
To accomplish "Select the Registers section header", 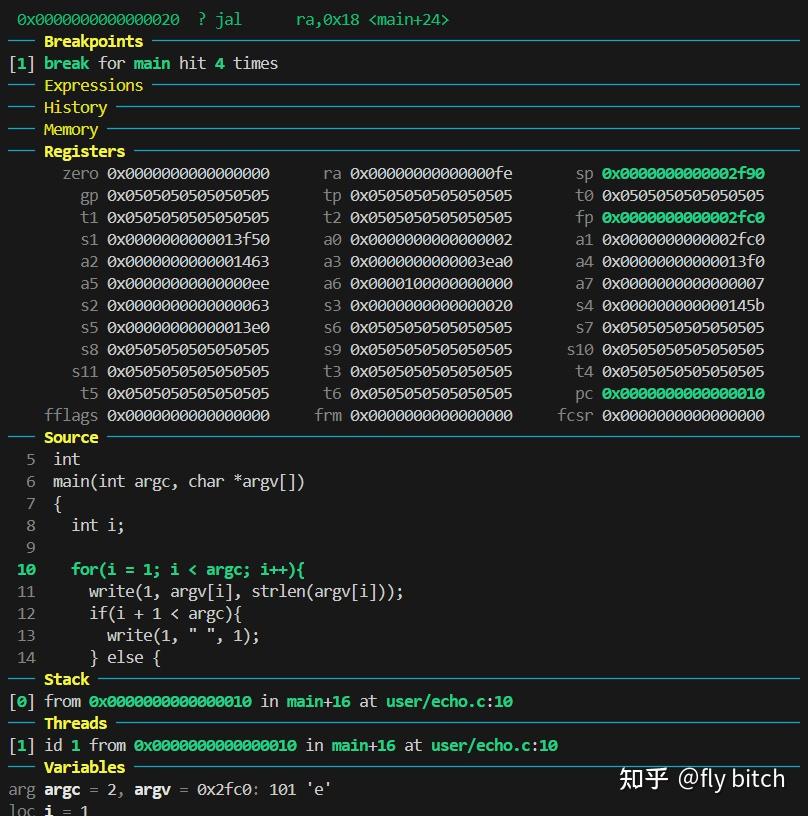I will (84, 151).
